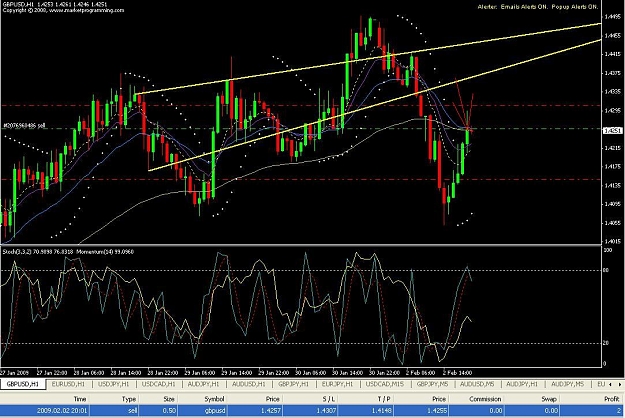Viewport: 625px width, 418px height.
Task: Click the take profit value 1.4148
Action: (x=382, y=410)
